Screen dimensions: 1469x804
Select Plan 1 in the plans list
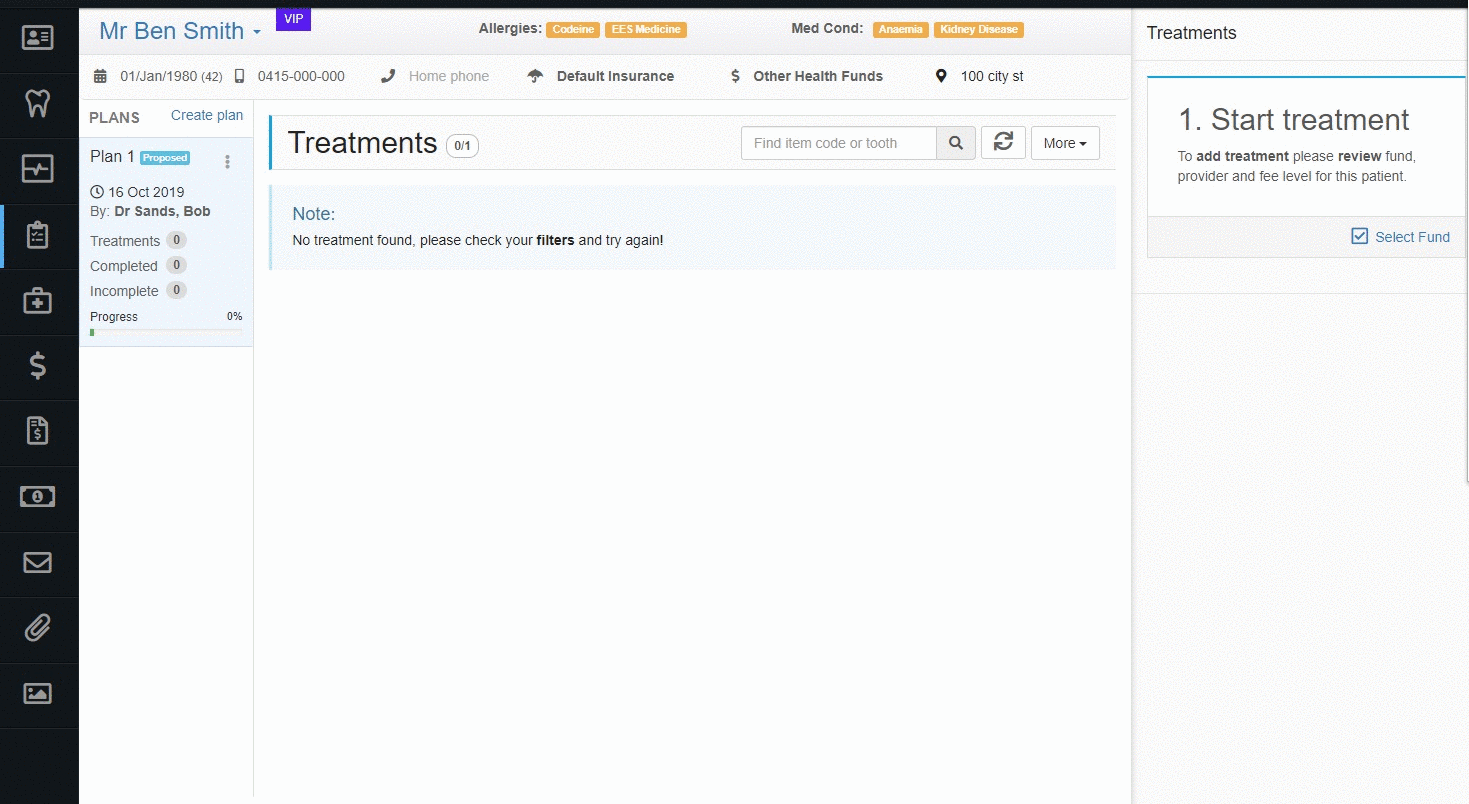click(x=166, y=242)
